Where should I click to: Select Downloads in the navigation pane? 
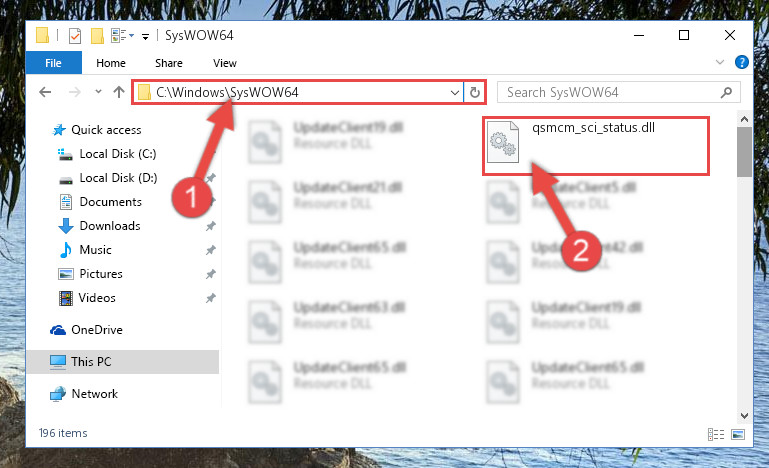(x=110, y=226)
